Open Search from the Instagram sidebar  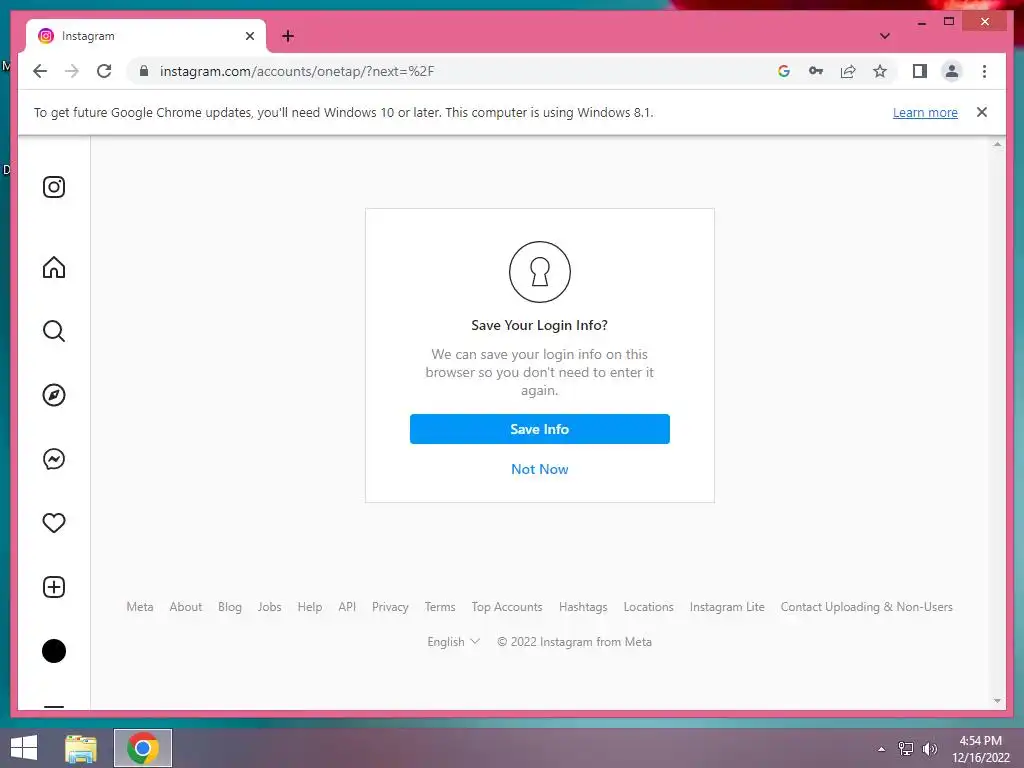[54, 331]
